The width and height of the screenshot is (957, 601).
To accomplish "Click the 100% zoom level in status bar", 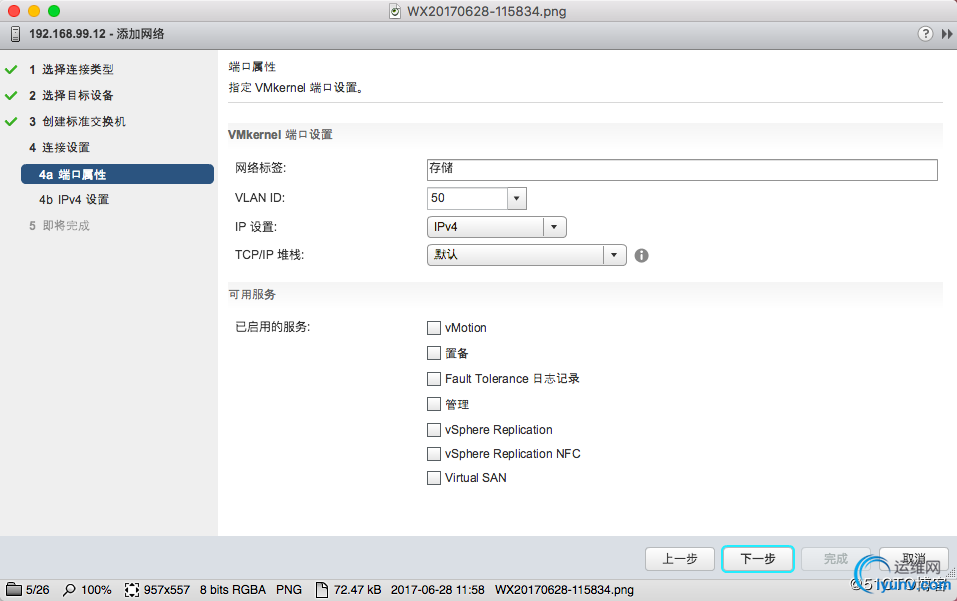I will [96, 590].
